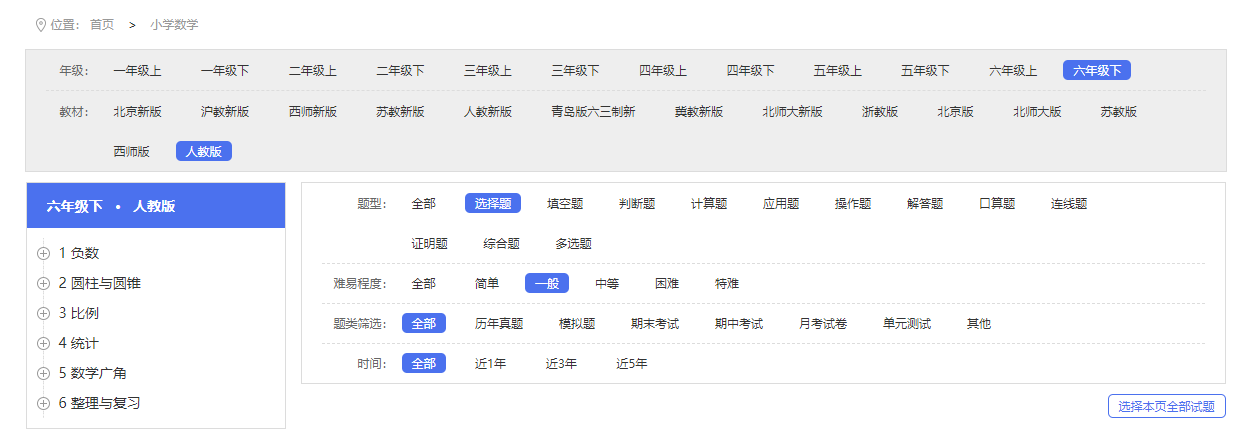Click plus icon beside '5 数学广角'
The image size is (1245, 429).
coord(43,374)
